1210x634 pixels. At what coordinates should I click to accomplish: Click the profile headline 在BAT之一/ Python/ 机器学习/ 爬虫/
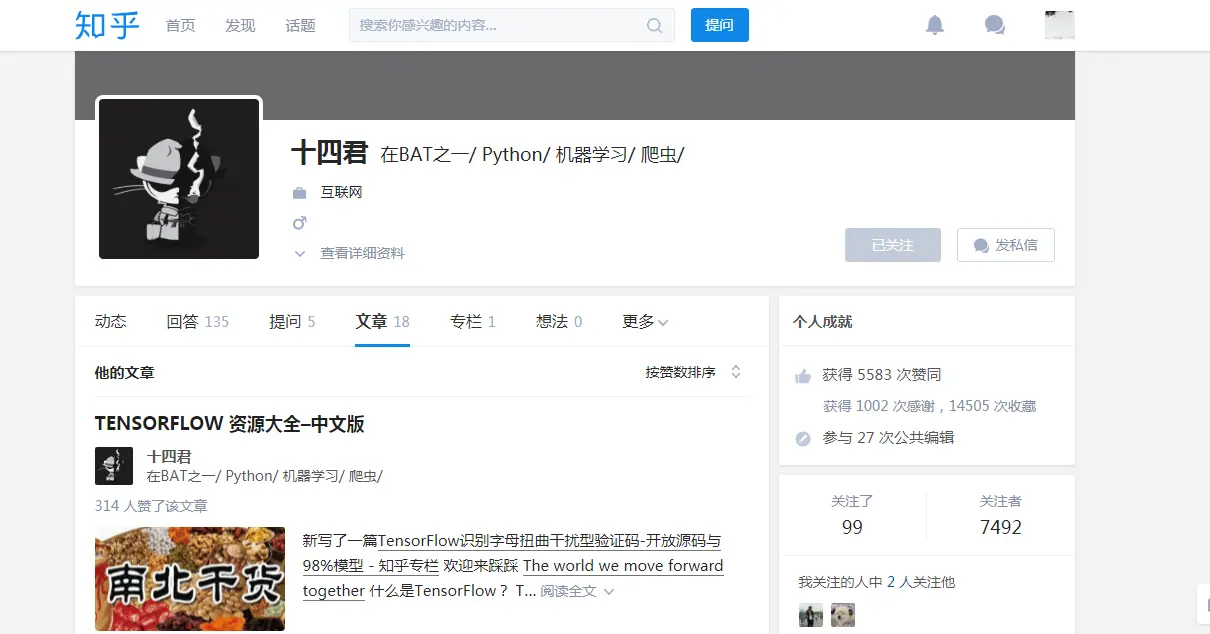(x=532, y=154)
